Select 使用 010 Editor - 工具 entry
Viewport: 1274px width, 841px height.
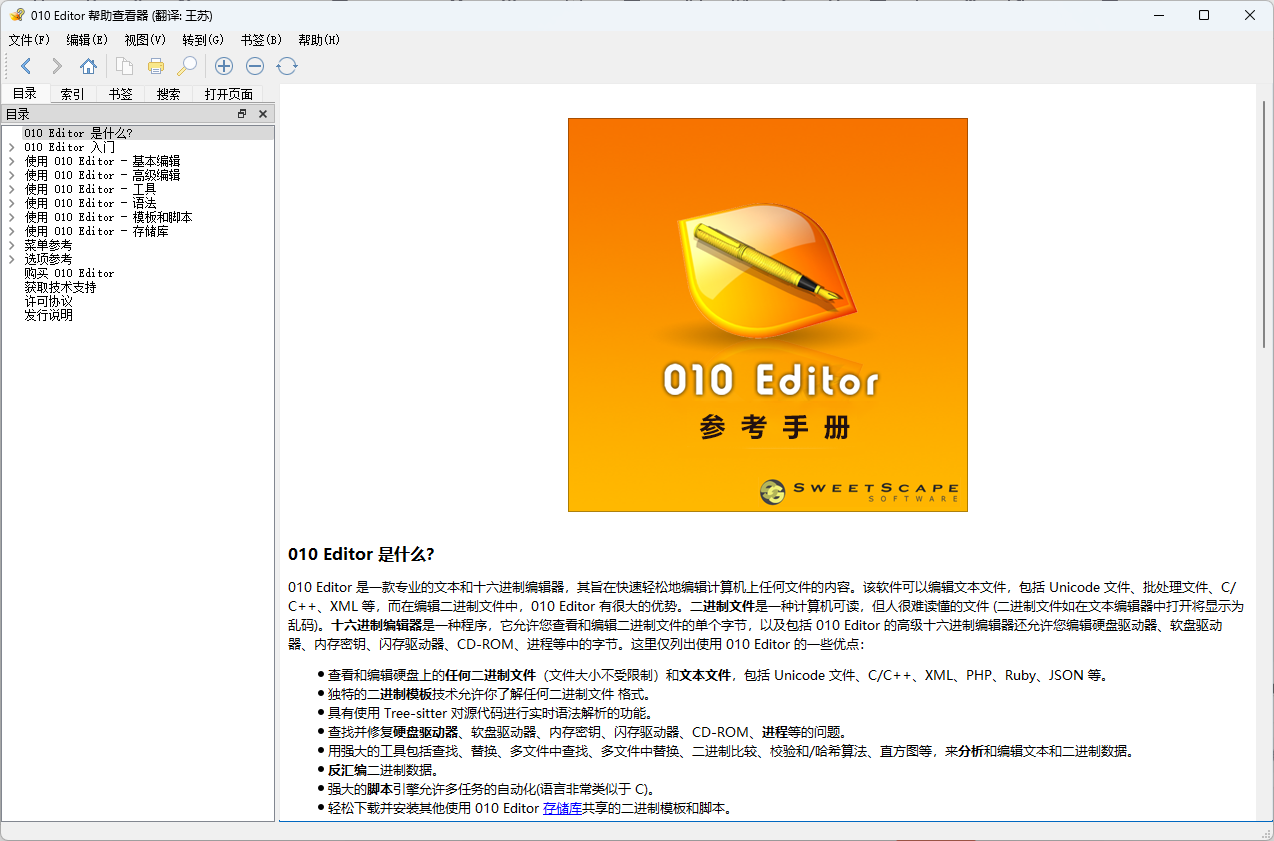tap(91, 189)
